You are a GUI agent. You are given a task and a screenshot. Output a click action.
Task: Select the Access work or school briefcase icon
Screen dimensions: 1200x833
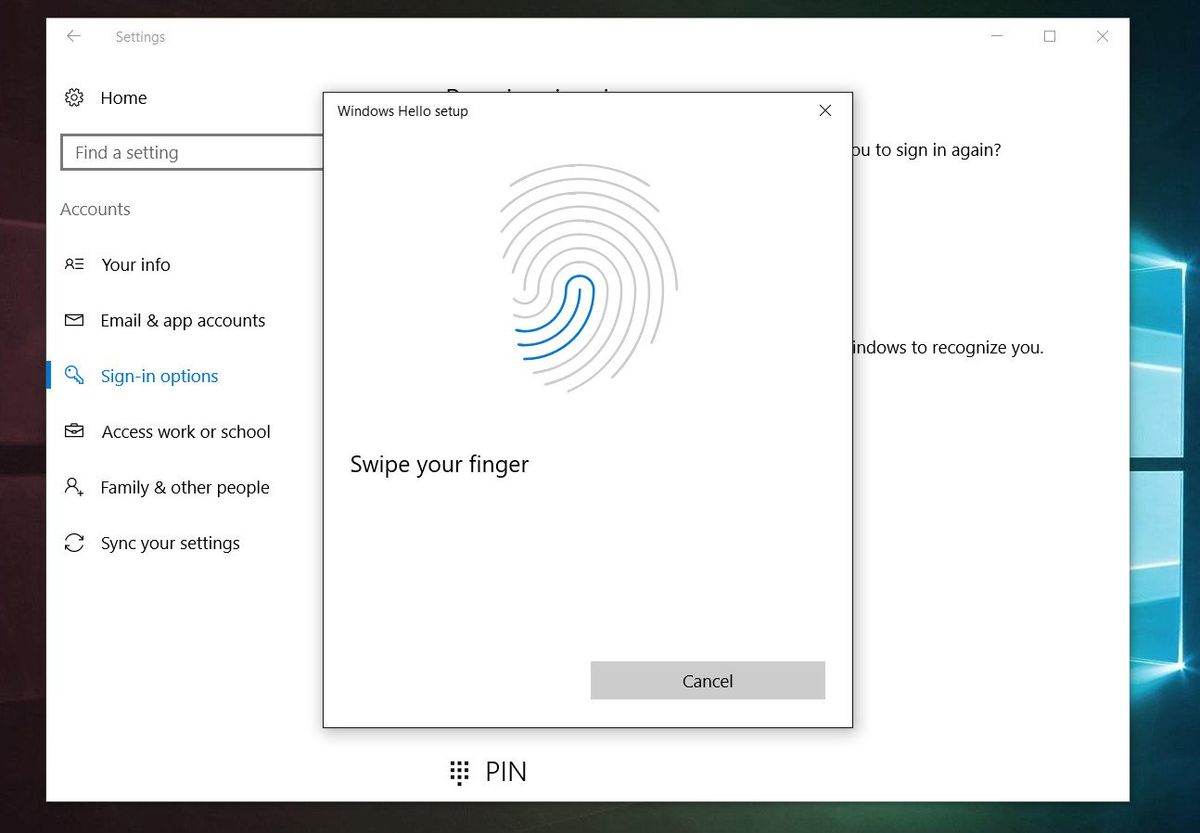point(73,431)
